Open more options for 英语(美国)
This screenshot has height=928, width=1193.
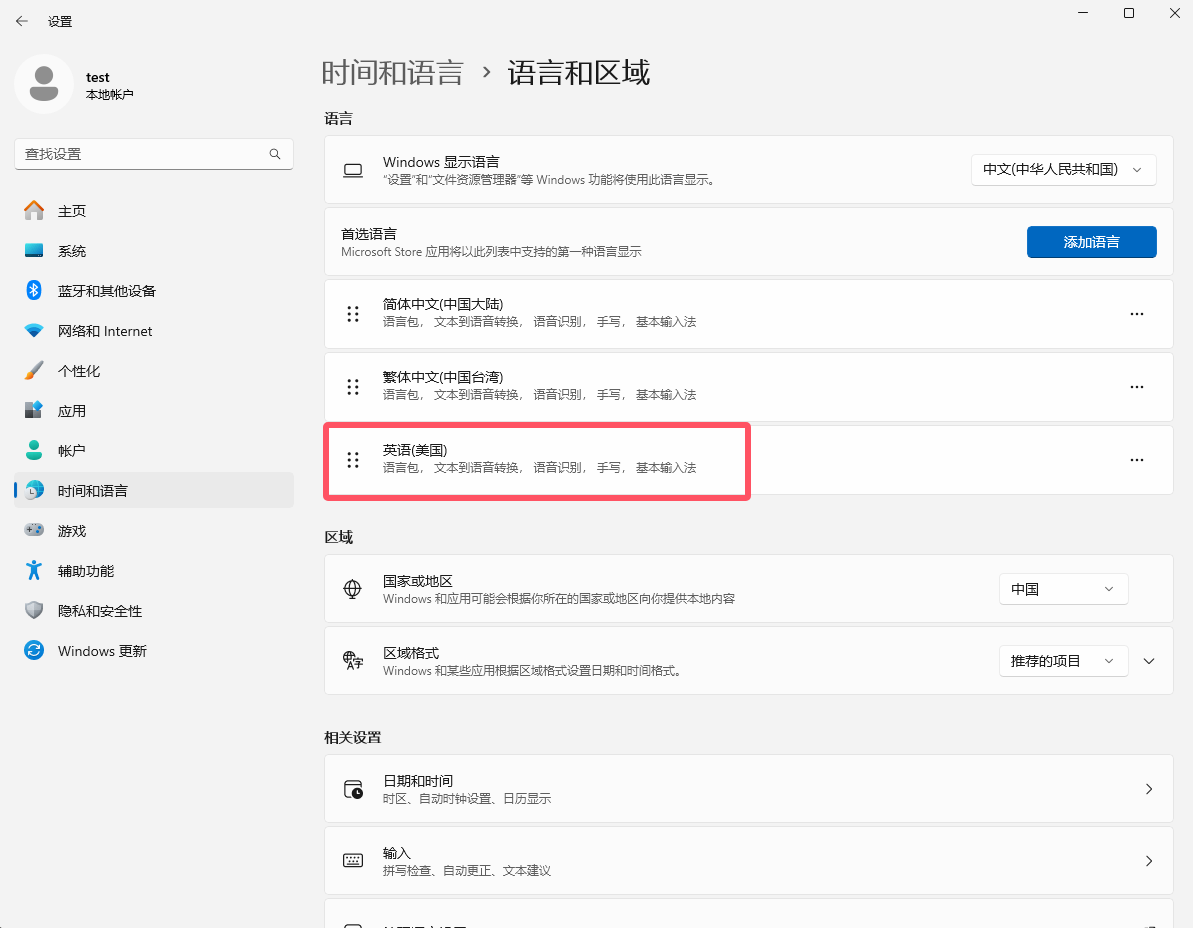tap(1137, 460)
